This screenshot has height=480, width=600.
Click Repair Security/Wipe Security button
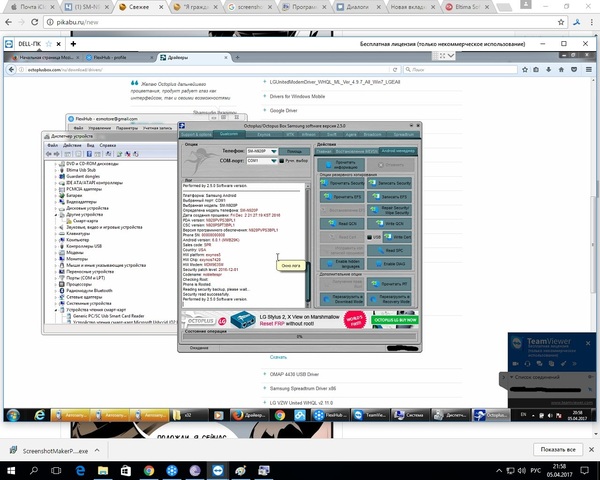[390, 210]
